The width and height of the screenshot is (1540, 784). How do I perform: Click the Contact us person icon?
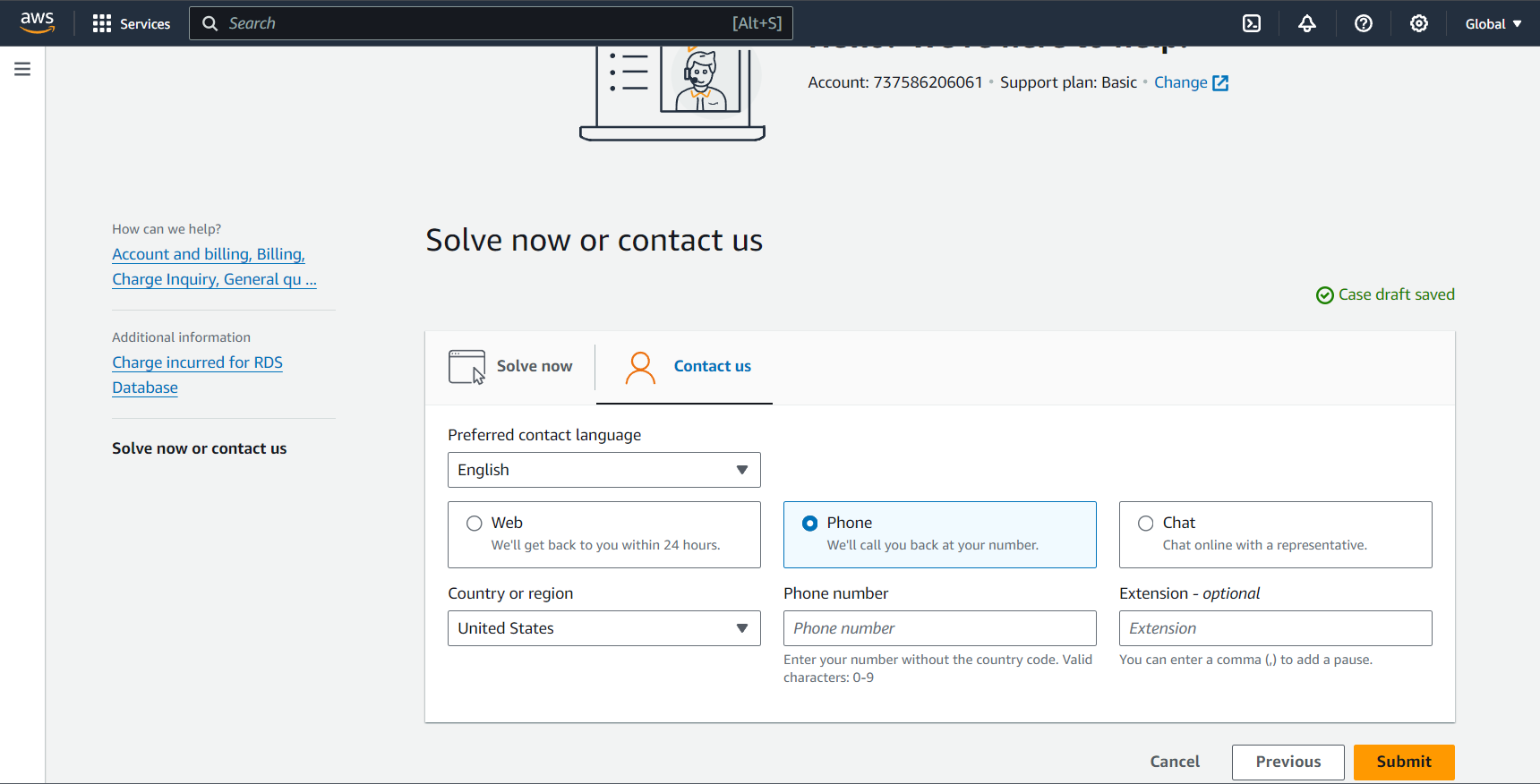click(x=640, y=367)
